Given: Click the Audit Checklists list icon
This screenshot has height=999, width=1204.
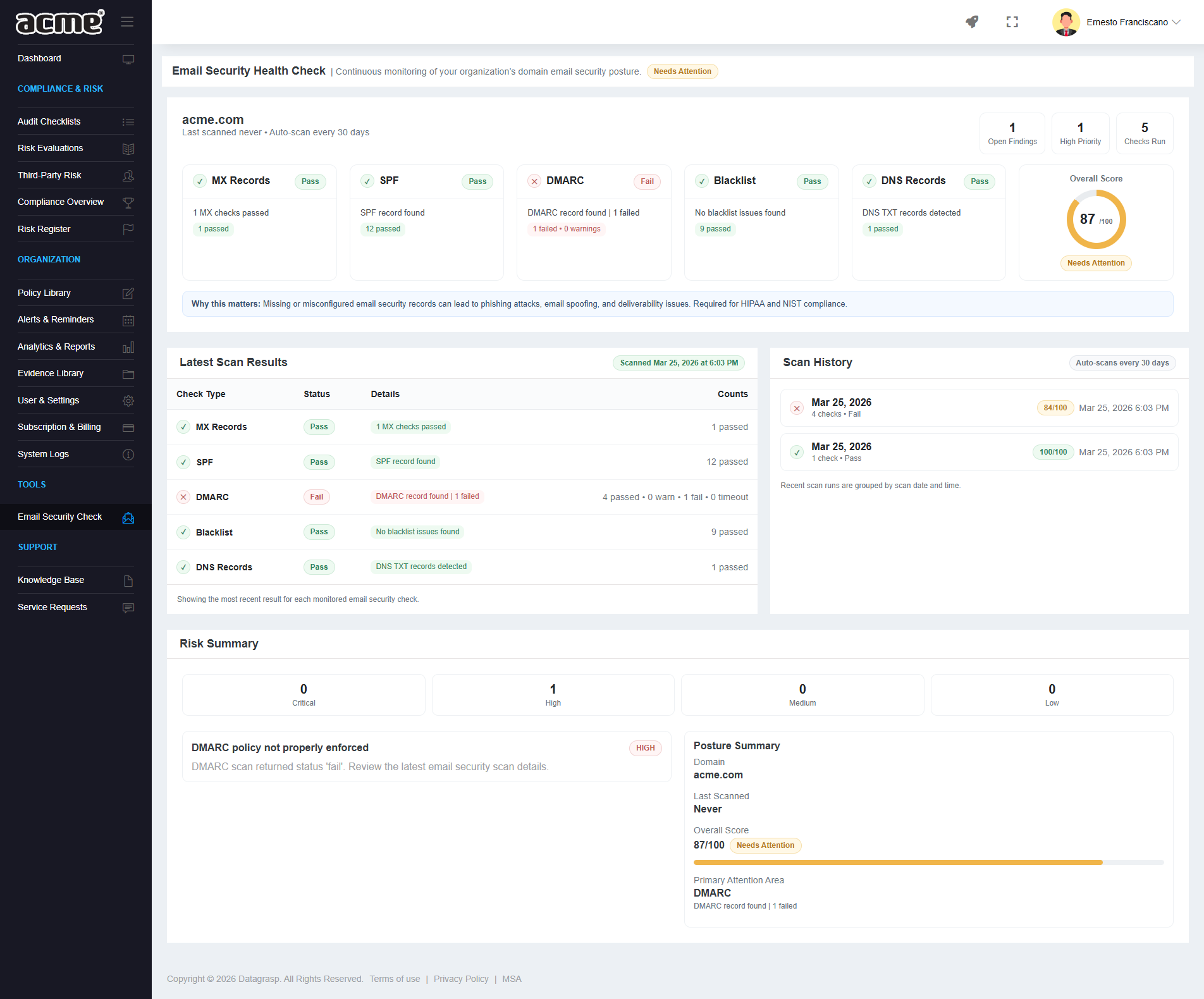Looking at the screenshot, I should (128, 122).
